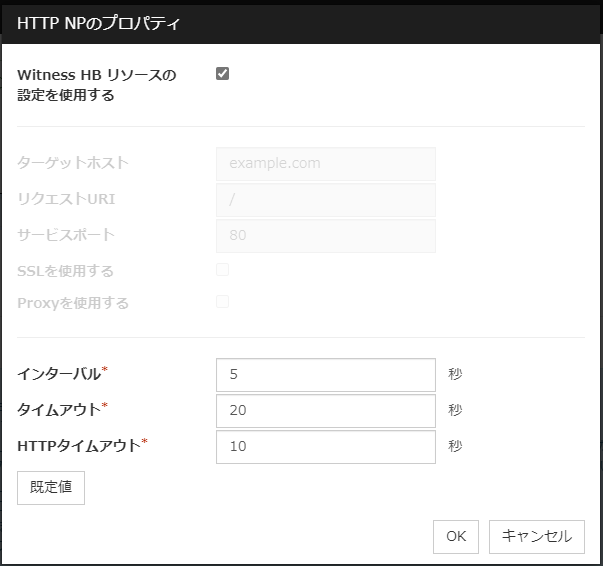603x566 pixels.
Task: Dismiss the dialog with キャンセル
Action: click(x=536, y=536)
